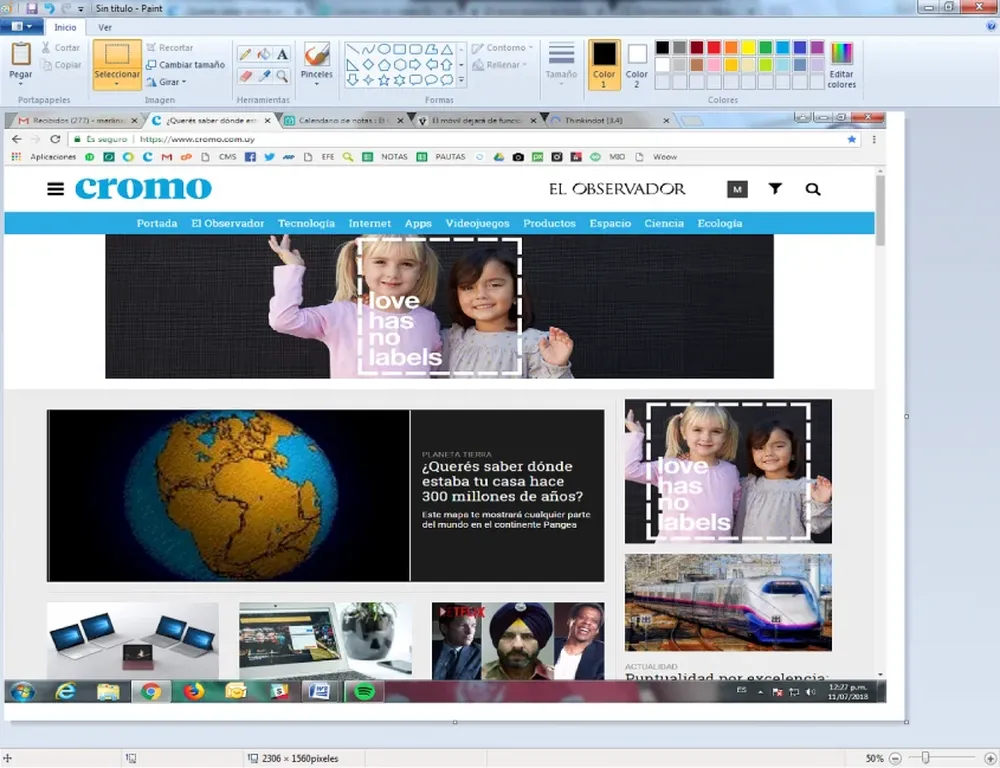Pick the Eraser tool
Image resolution: width=1000 pixels, height=768 pixels.
click(246, 76)
